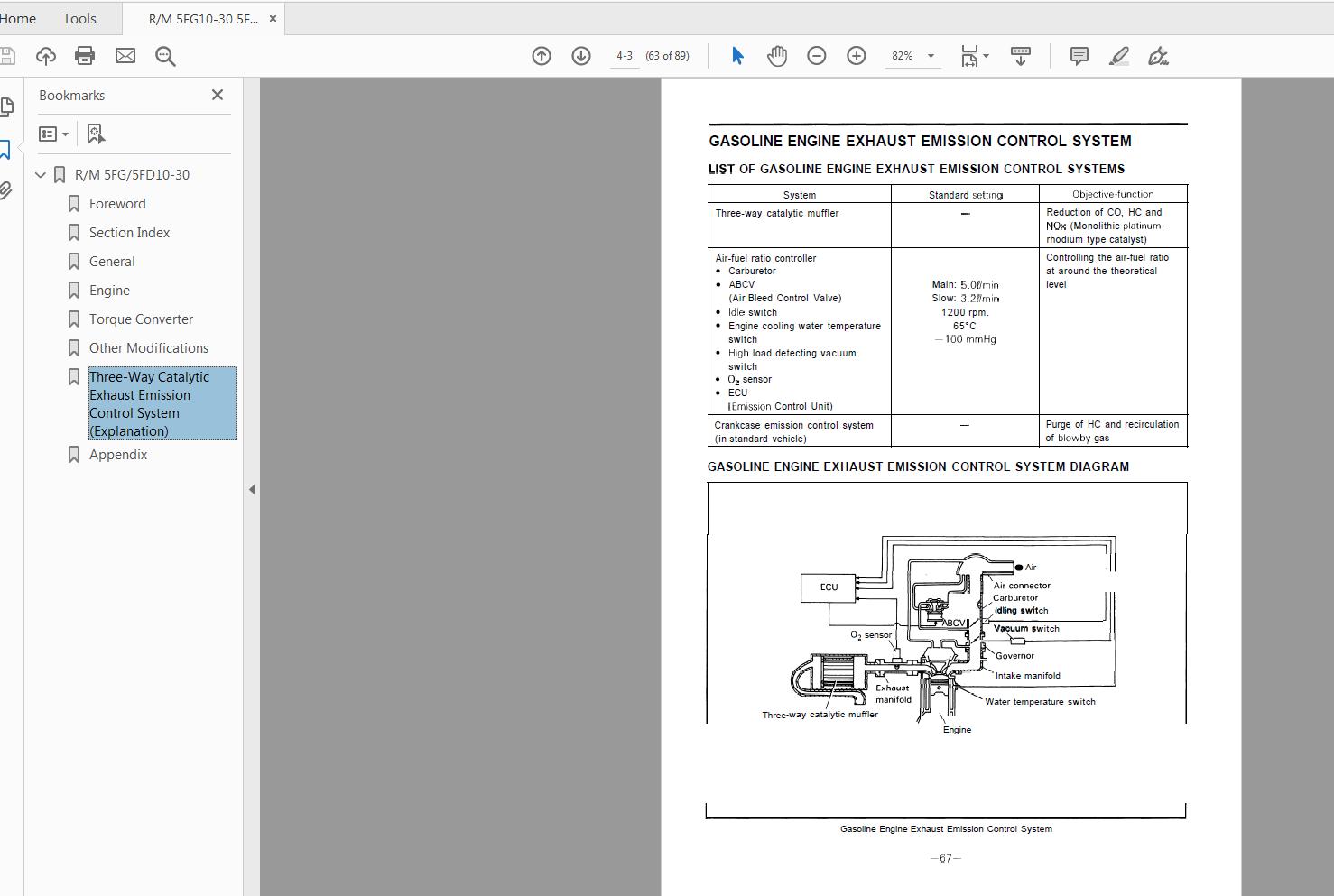Switch to Home tab
1334x896 pixels.
click(18, 18)
